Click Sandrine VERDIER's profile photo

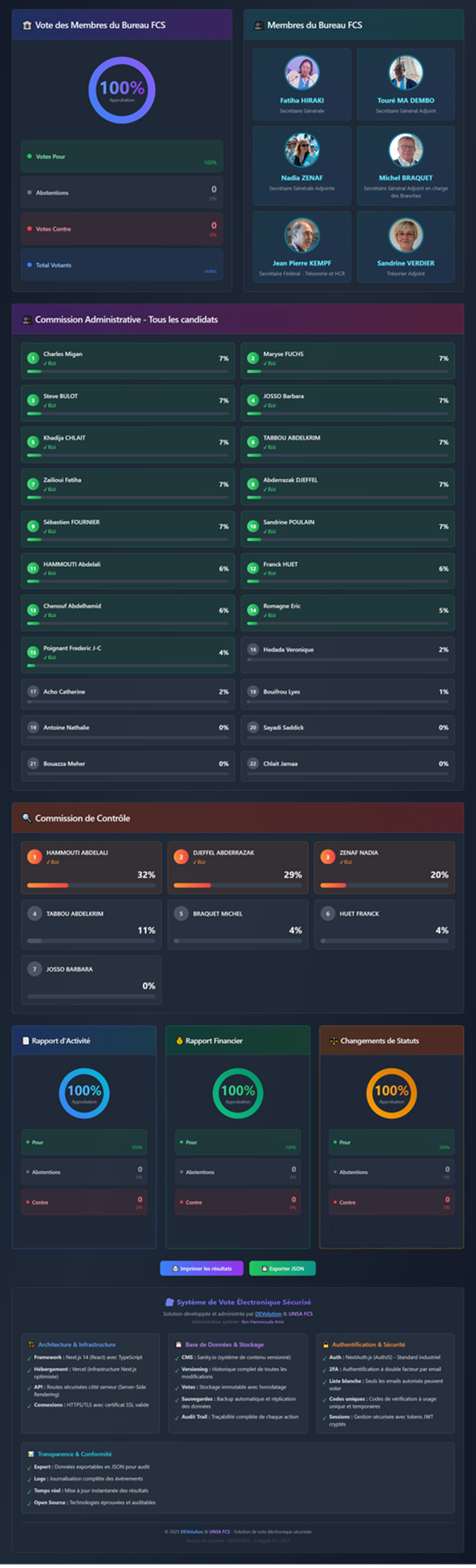click(406, 236)
